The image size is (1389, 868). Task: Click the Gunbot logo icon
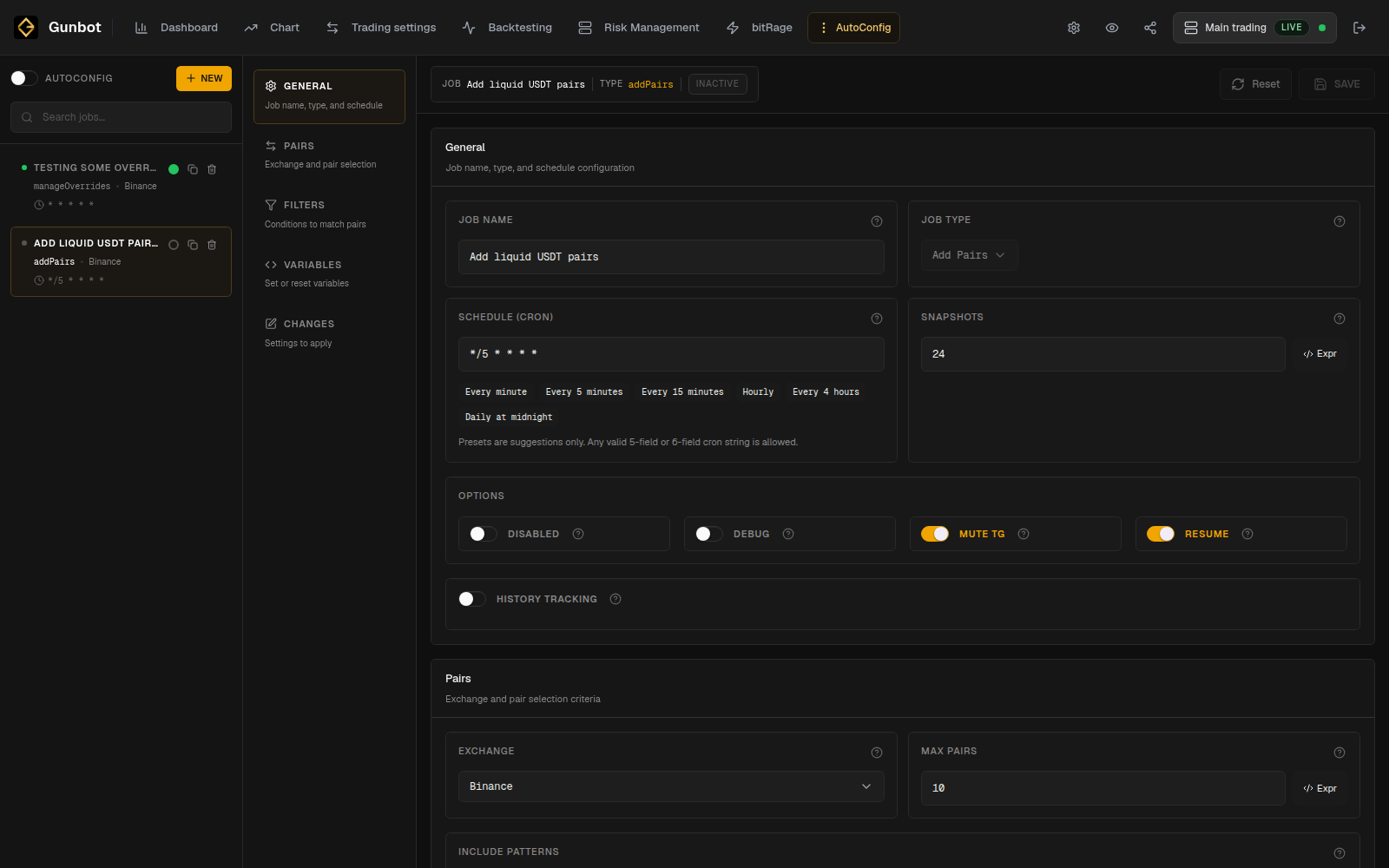pos(26,28)
